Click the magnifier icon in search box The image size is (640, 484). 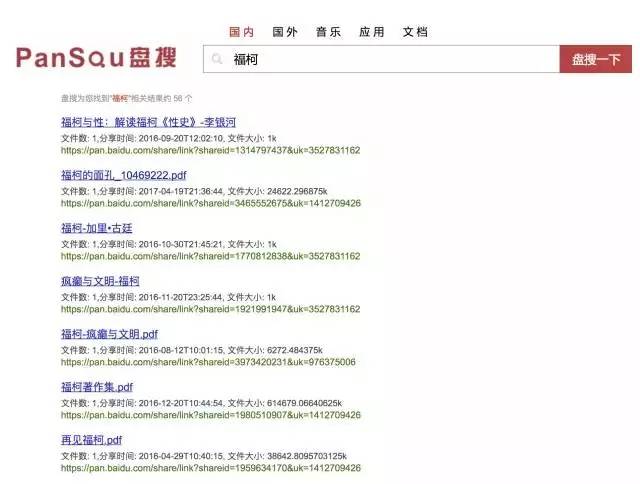click(x=217, y=59)
